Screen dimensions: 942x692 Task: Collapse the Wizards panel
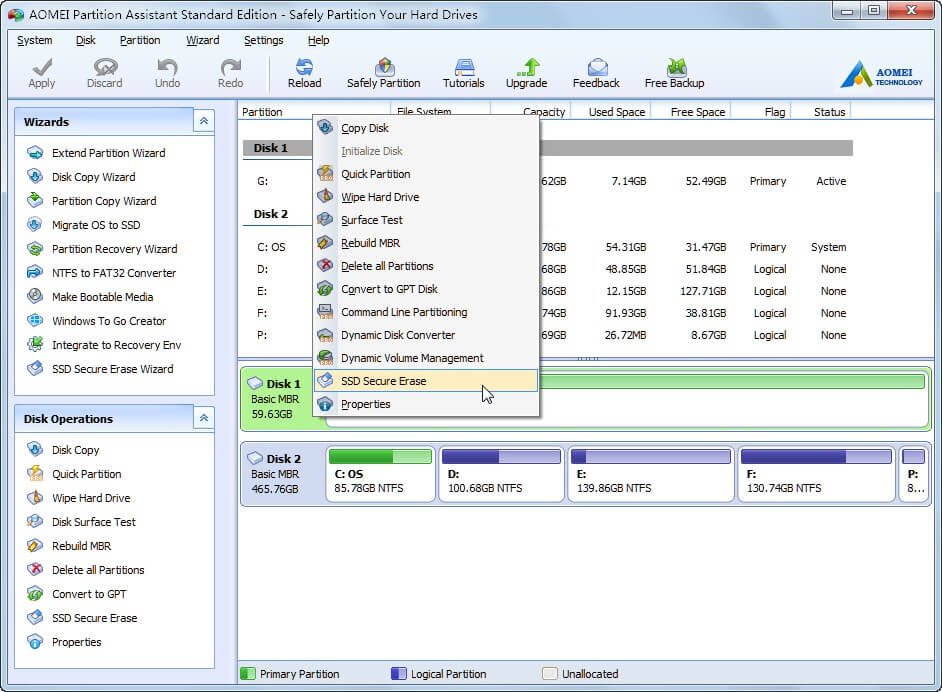point(204,121)
